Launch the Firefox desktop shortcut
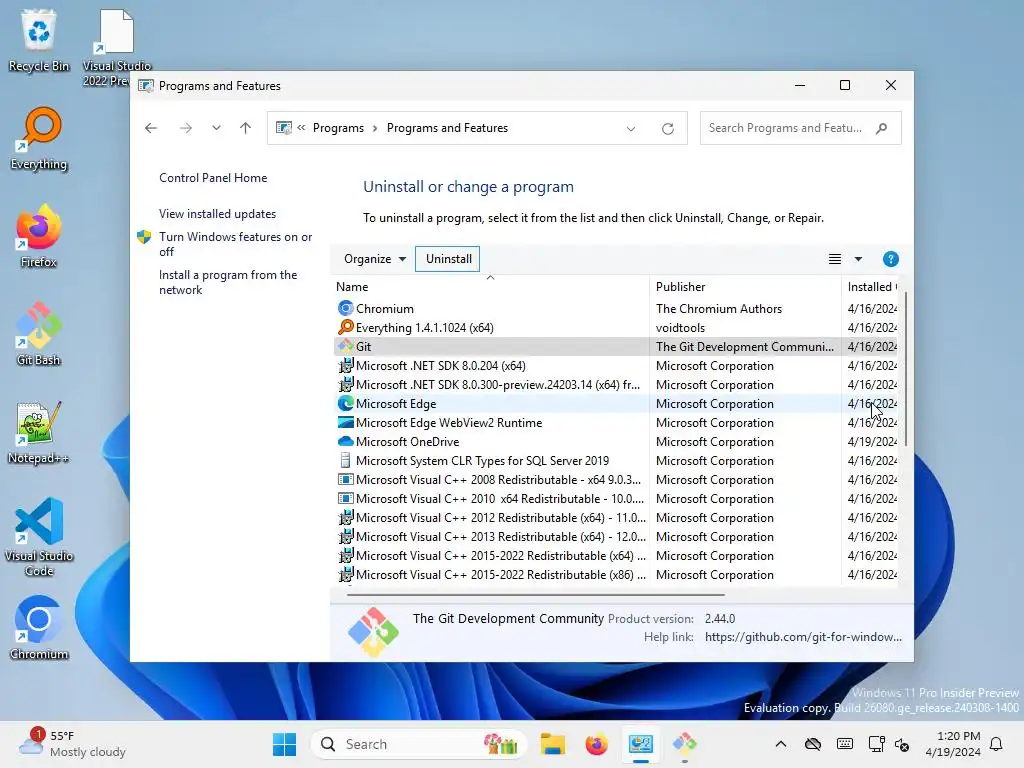This screenshot has width=1024, height=768. pyautogui.click(x=39, y=236)
